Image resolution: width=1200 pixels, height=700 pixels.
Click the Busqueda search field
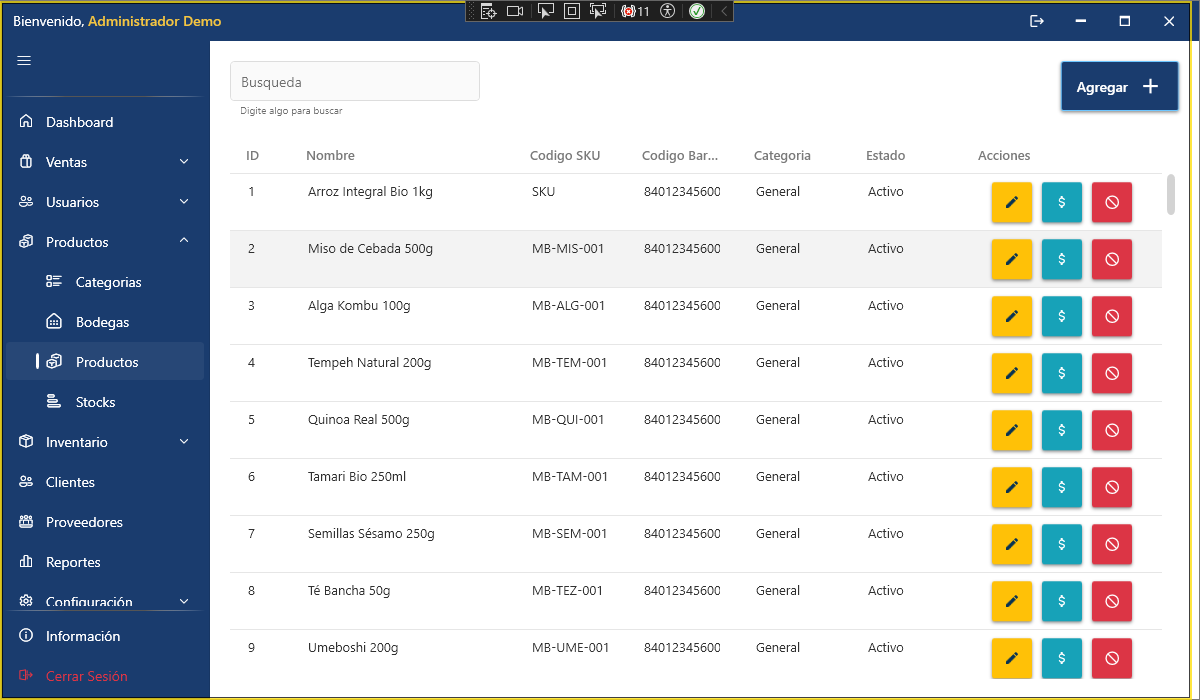(x=355, y=82)
